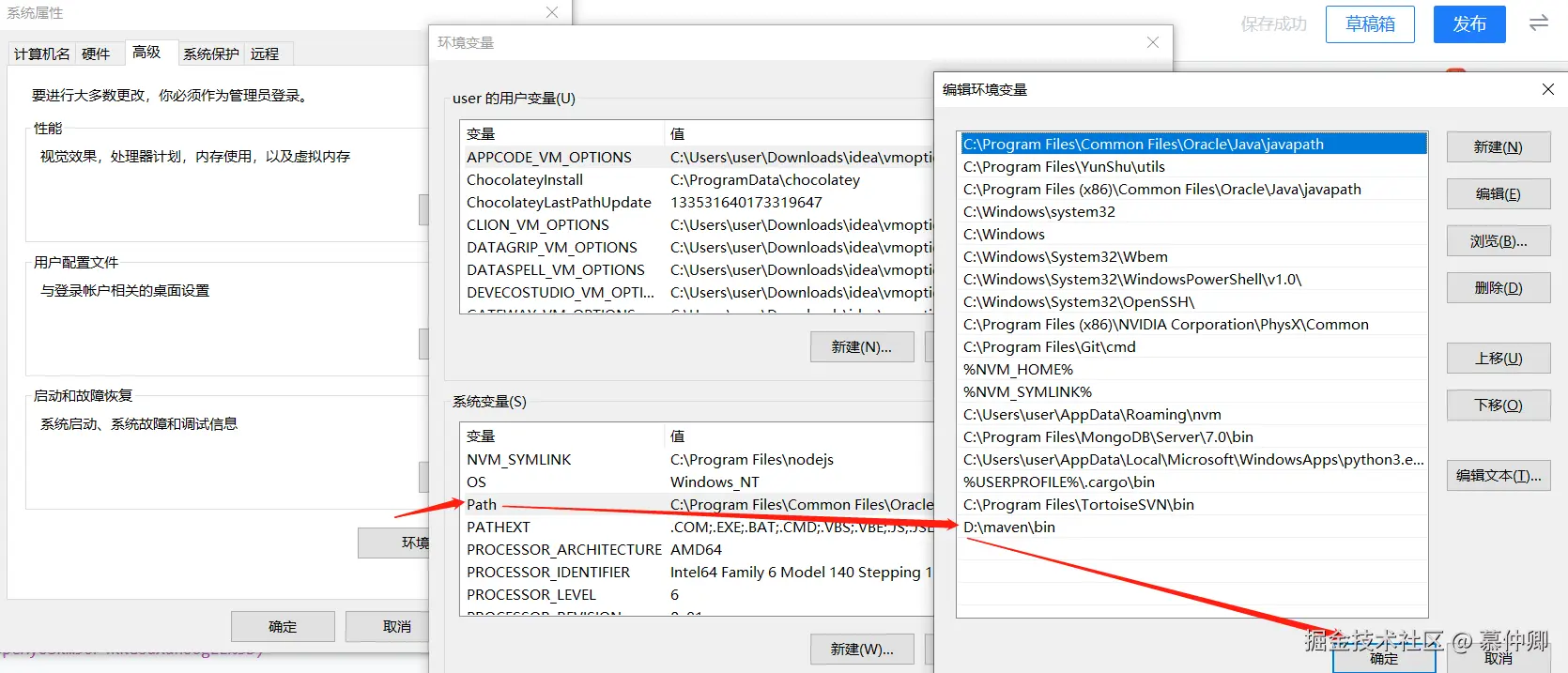1568x673 pixels.
Task: Click the blue 发布 button
Action: click(1469, 24)
